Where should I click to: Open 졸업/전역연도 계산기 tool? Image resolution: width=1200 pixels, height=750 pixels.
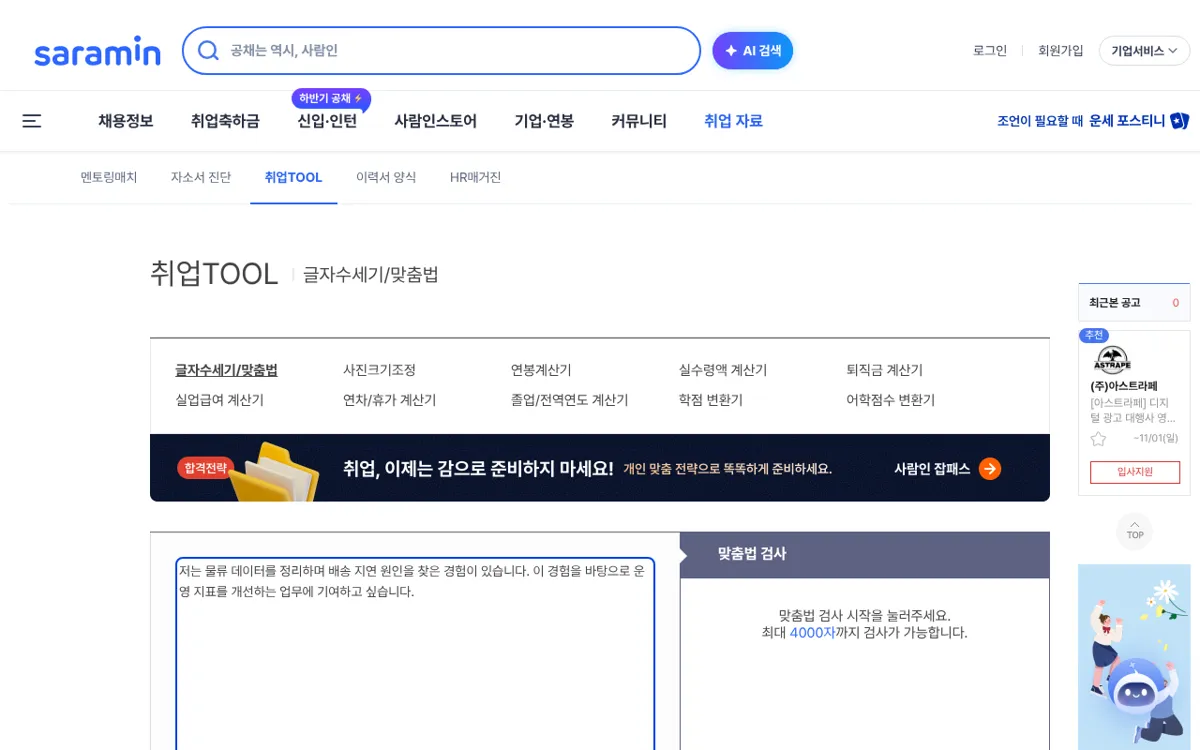(570, 400)
